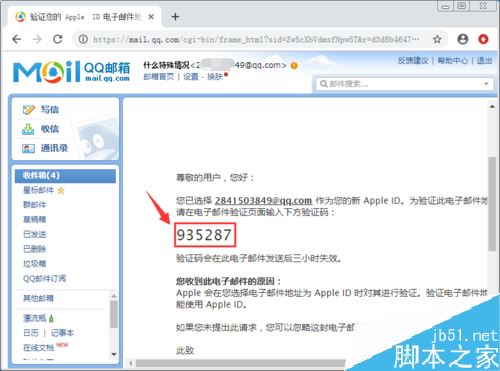This screenshot has height=371, width=500.
Task: Click the 2841503849@qq.com email link
Action: [x=263, y=201]
